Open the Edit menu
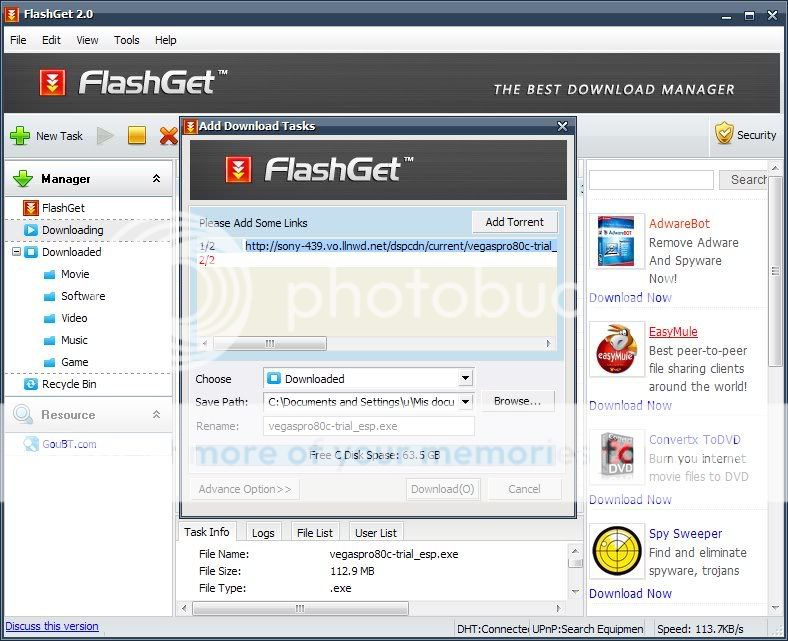This screenshot has width=788, height=641. tap(51, 40)
